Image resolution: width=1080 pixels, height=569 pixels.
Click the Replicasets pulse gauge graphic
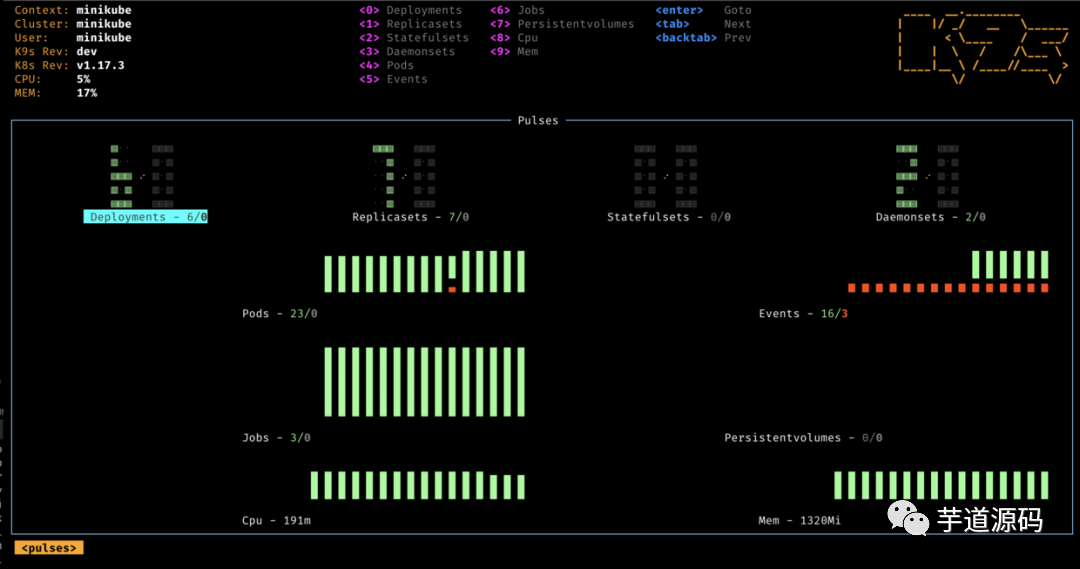click(404, 176)
